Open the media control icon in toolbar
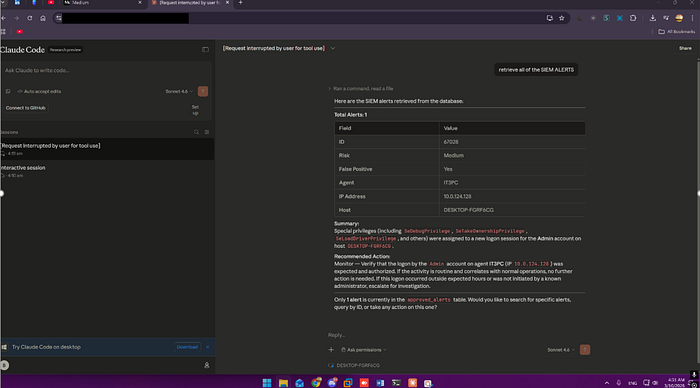Screen dimensions: 700x388 666,18
